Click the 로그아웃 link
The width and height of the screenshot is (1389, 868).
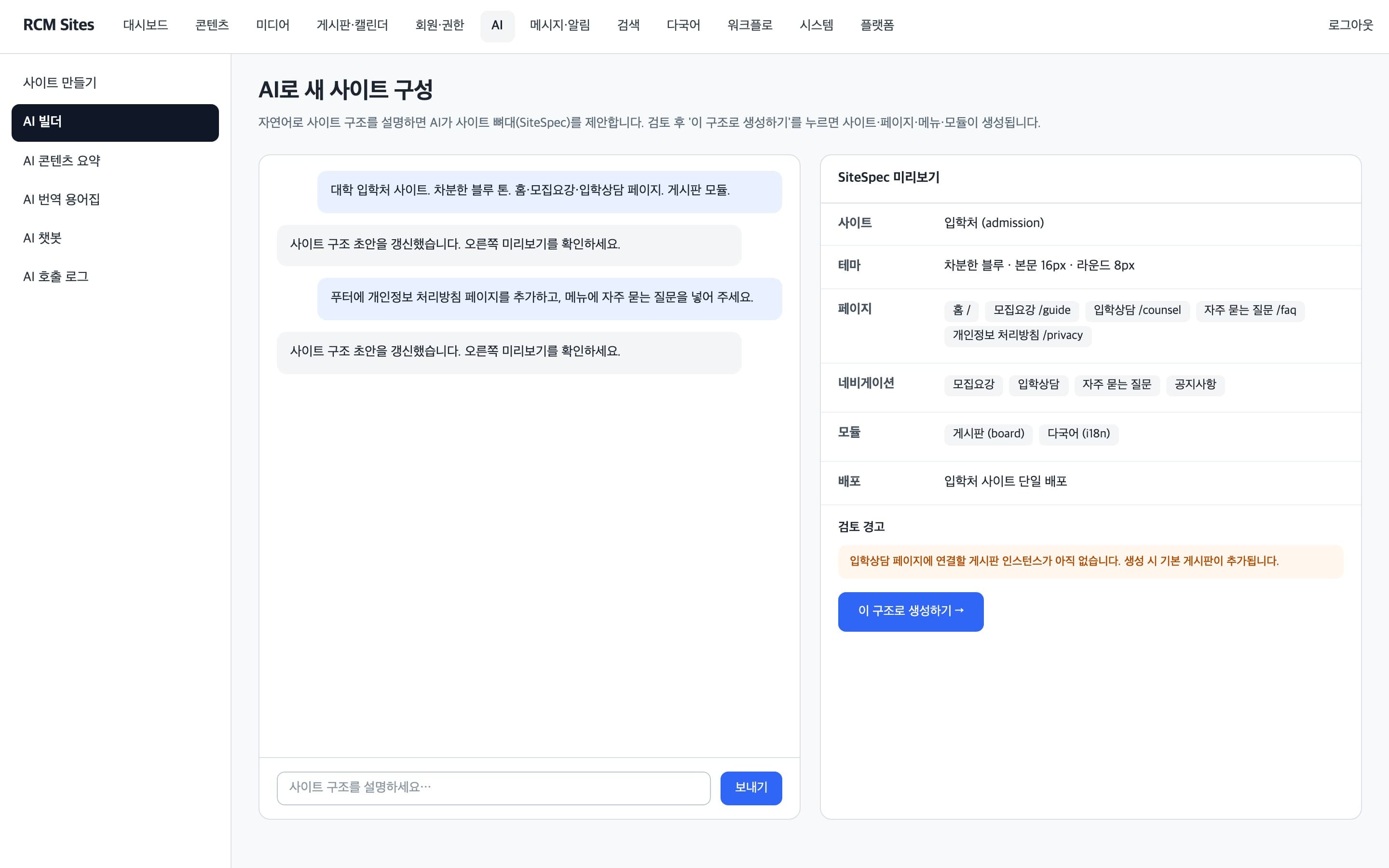tap(1350, 25)
